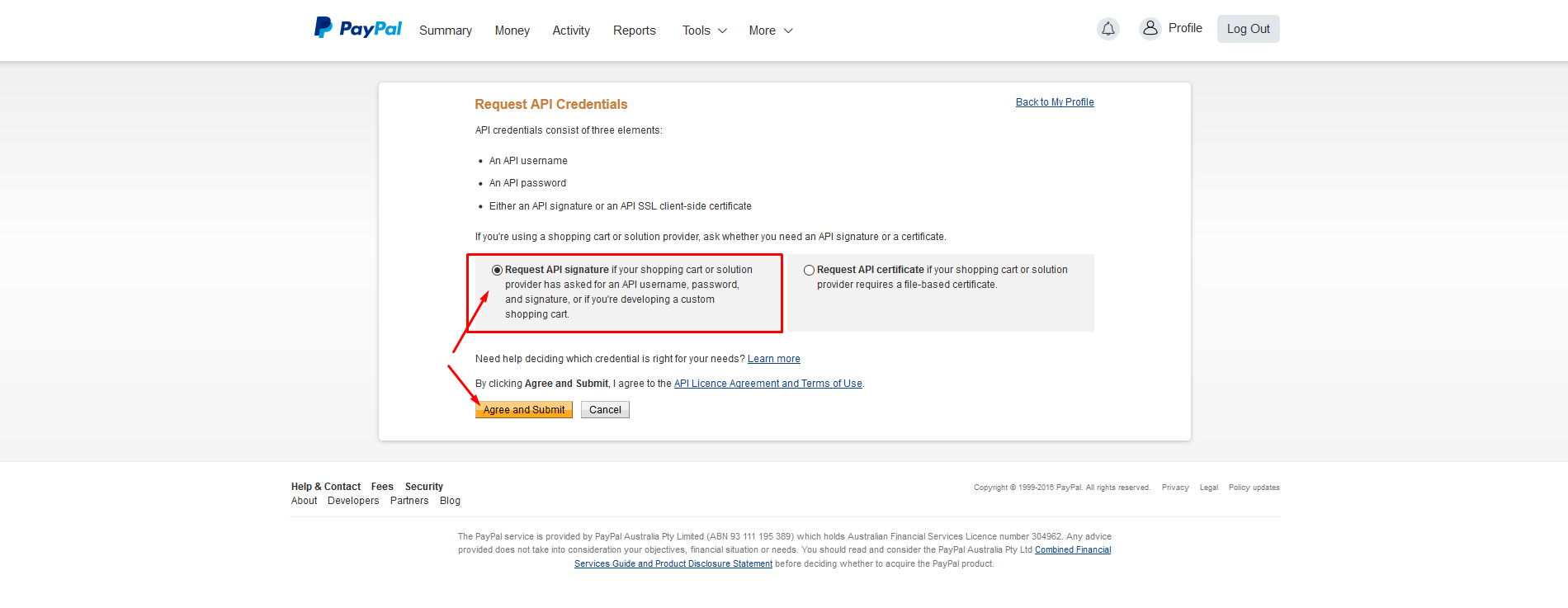Viewport: 1568px width, 608px height.
Task: Expand the Tools dropdown menu
Action: pos(705,31)
